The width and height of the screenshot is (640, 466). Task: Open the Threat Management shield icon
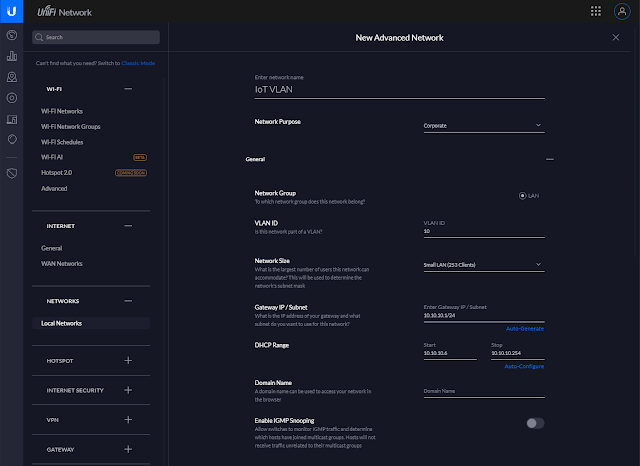(x=12, y=173)
